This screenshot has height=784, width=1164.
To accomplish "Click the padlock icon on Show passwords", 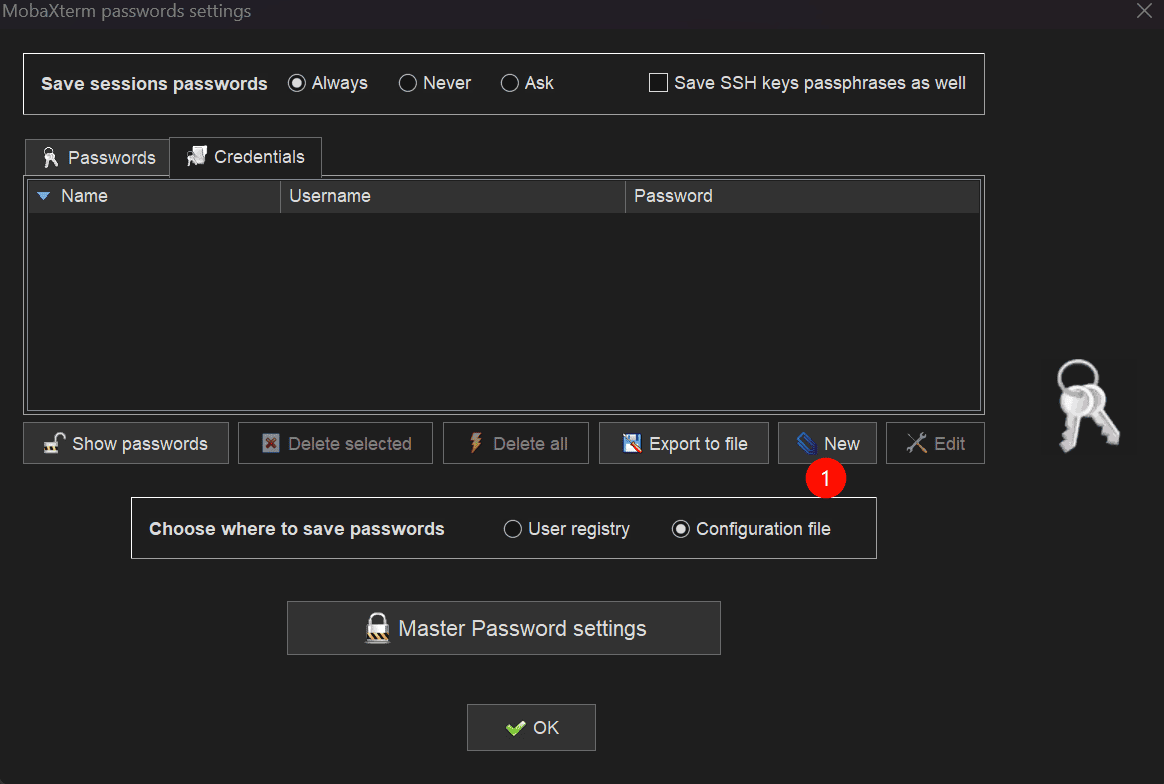I will pos(55,443).
